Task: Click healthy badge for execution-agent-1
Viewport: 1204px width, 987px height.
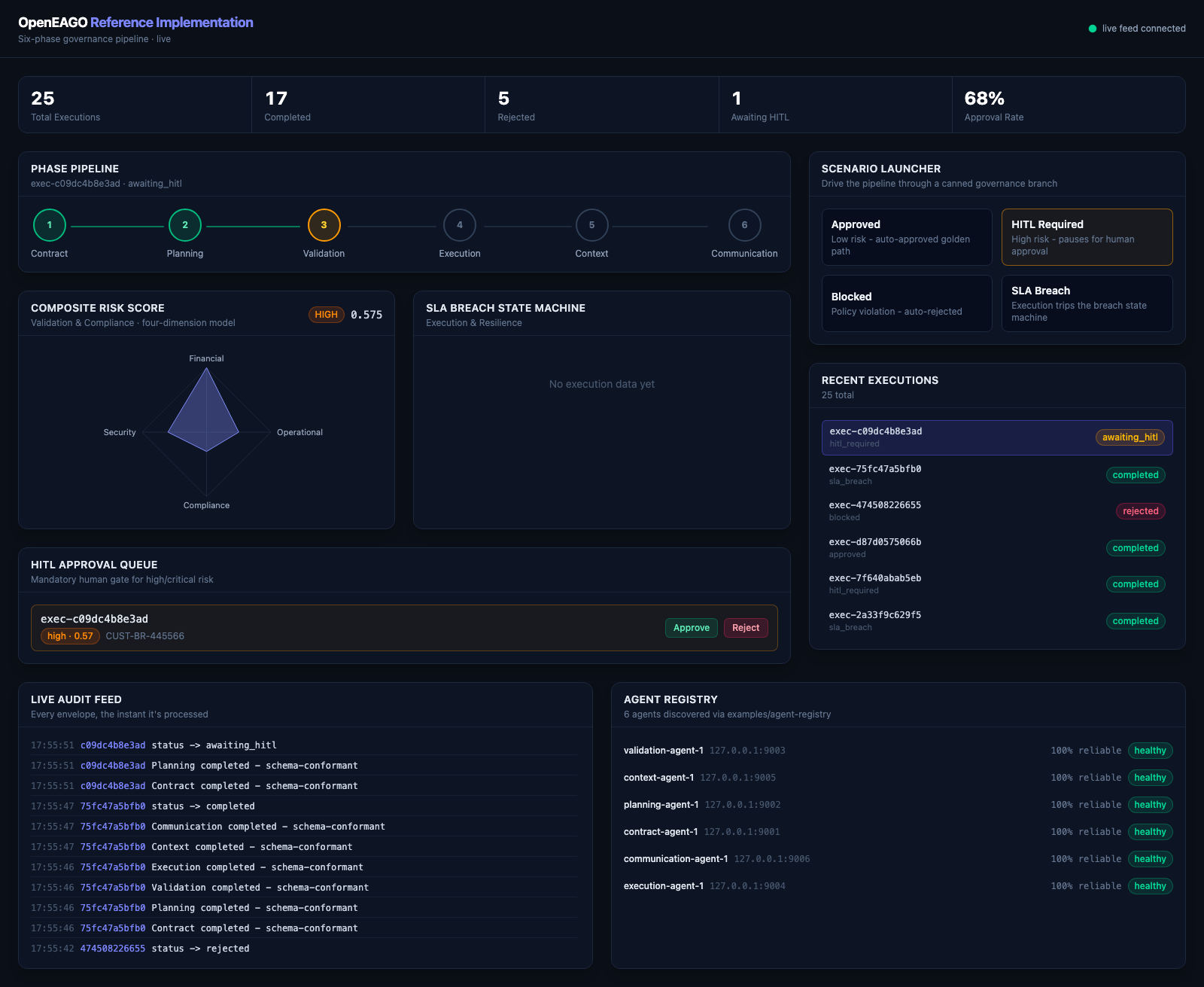Action: pyautogui.click(x=1151, y=886)
